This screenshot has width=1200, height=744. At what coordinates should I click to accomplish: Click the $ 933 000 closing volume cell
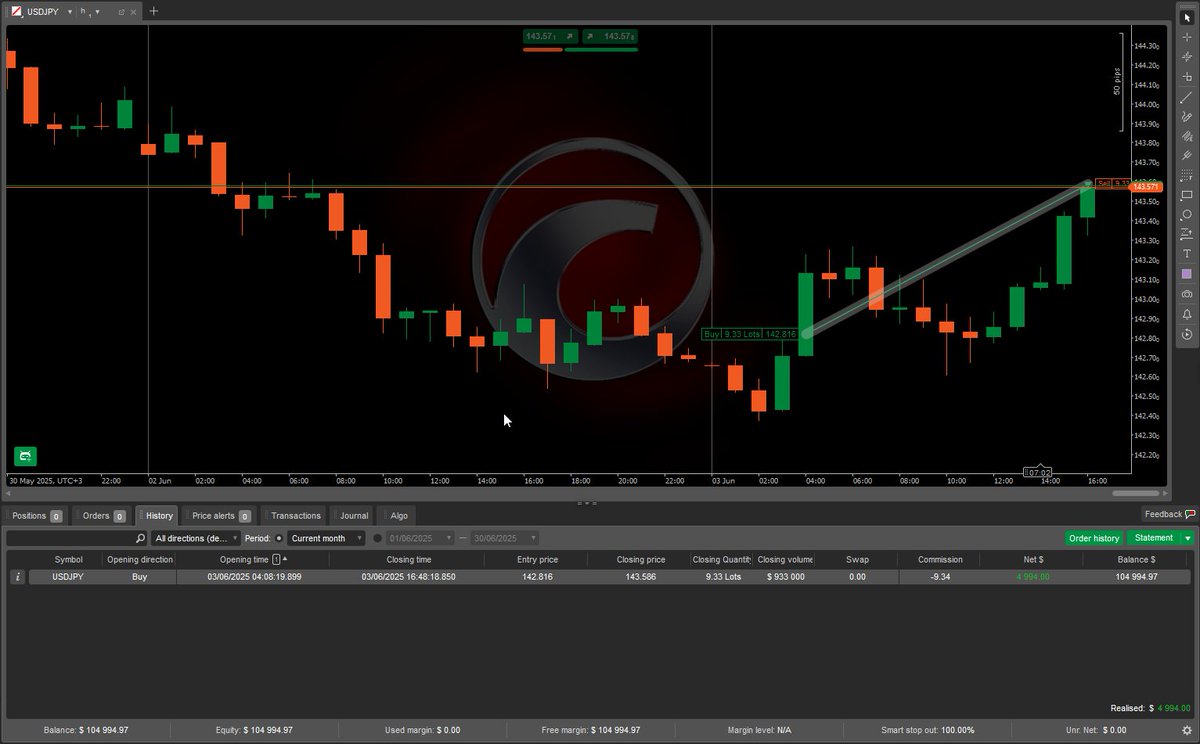click(785, 577)
